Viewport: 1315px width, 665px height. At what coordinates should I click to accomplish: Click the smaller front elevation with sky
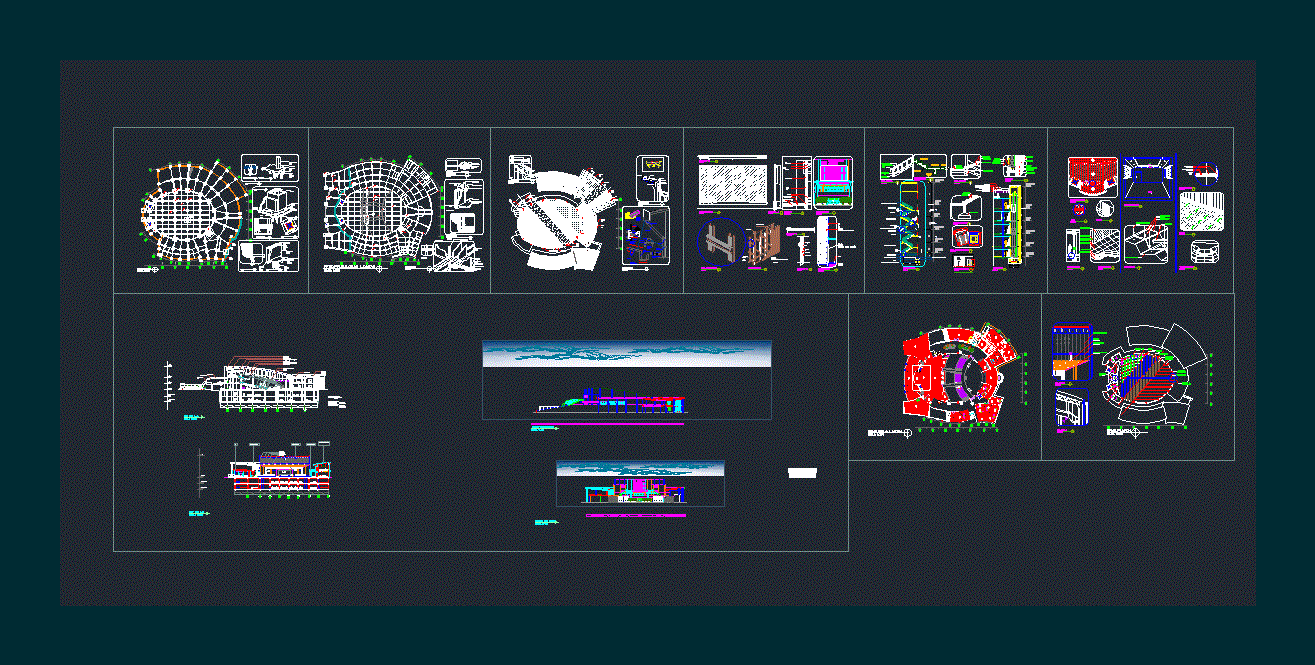point(640,484)
